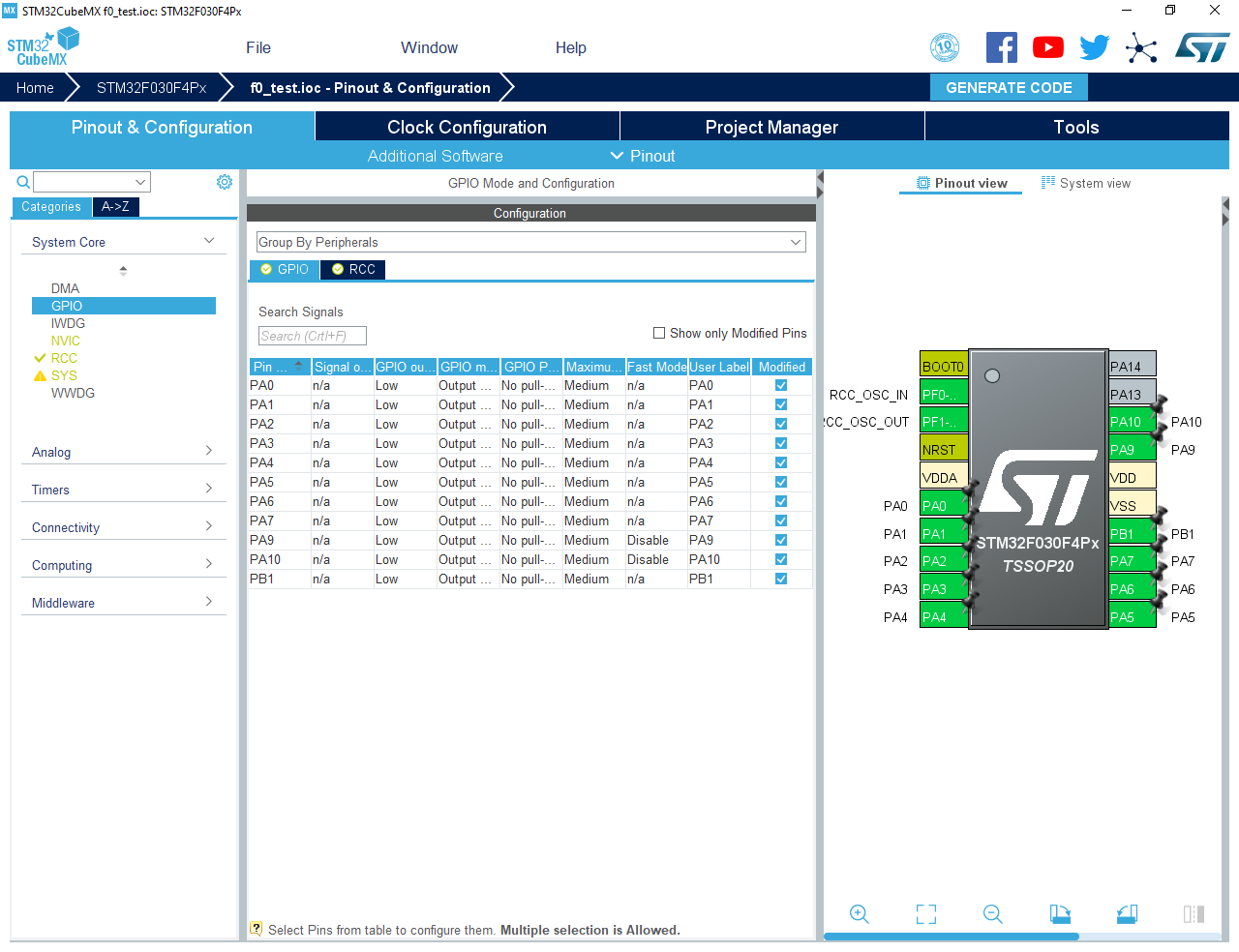The image size is (1239, 952).
Task: Sort table by Pin Name column header
Action: pyautogui.click(x=279, y=367)
